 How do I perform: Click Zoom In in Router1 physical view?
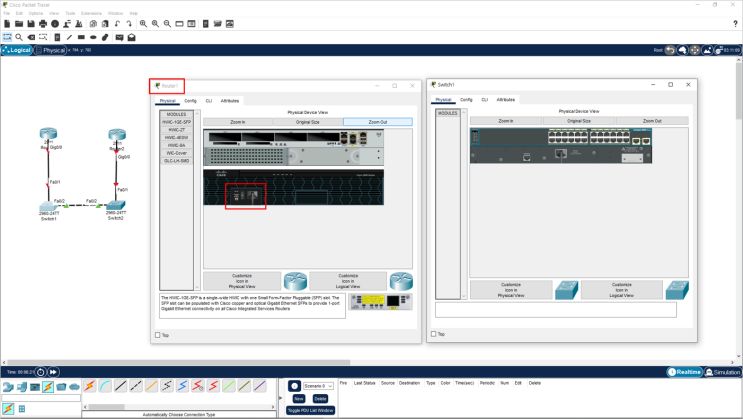[238, 122]
